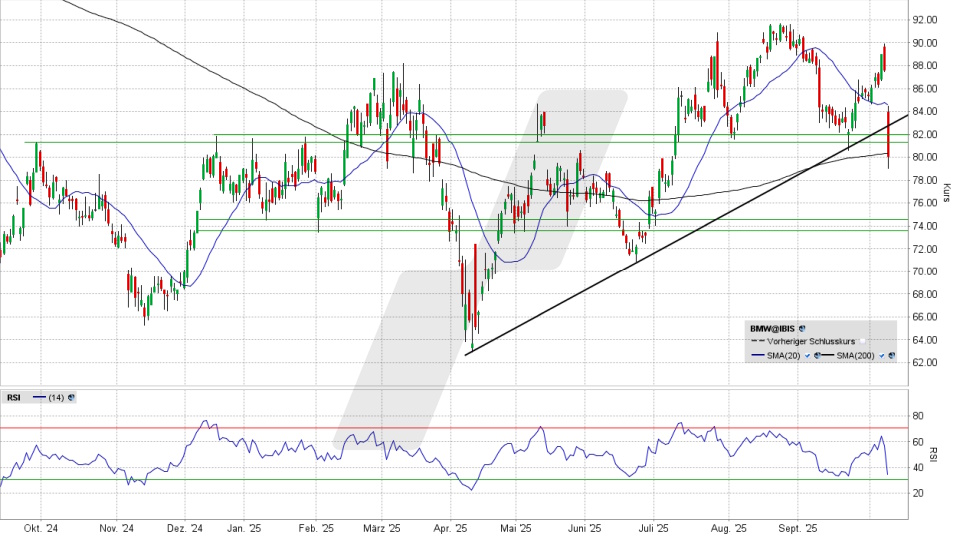Open the SMA(200) settings icon
Screen dimensions: 960x540
pyautogui.click(x=891, y=355)
